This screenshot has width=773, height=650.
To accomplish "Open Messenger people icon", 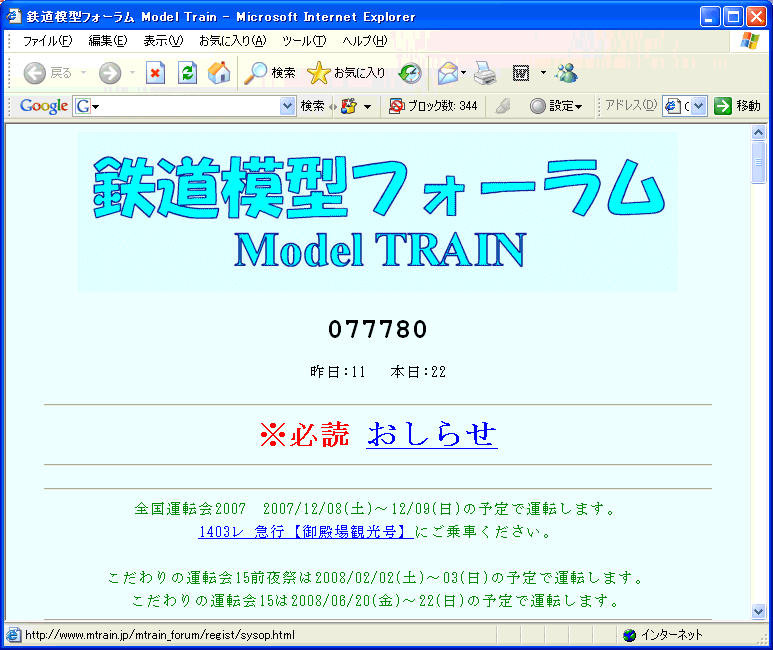I will [566, 73].
